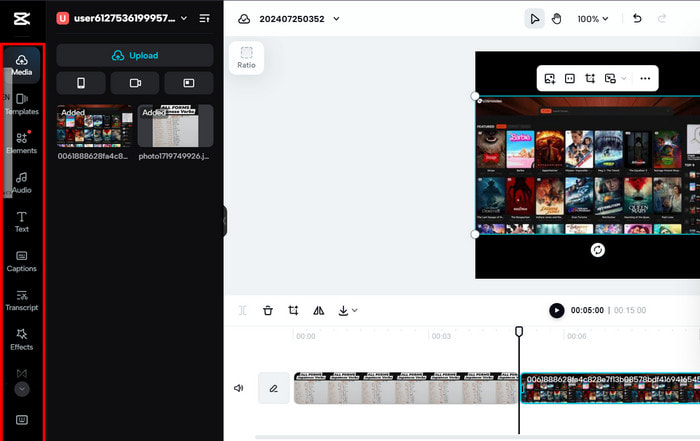700x441 pixels.
Task: Expand the 202407250352 project name dropdown
Action: pyautogui.click(x=336, y=19)
